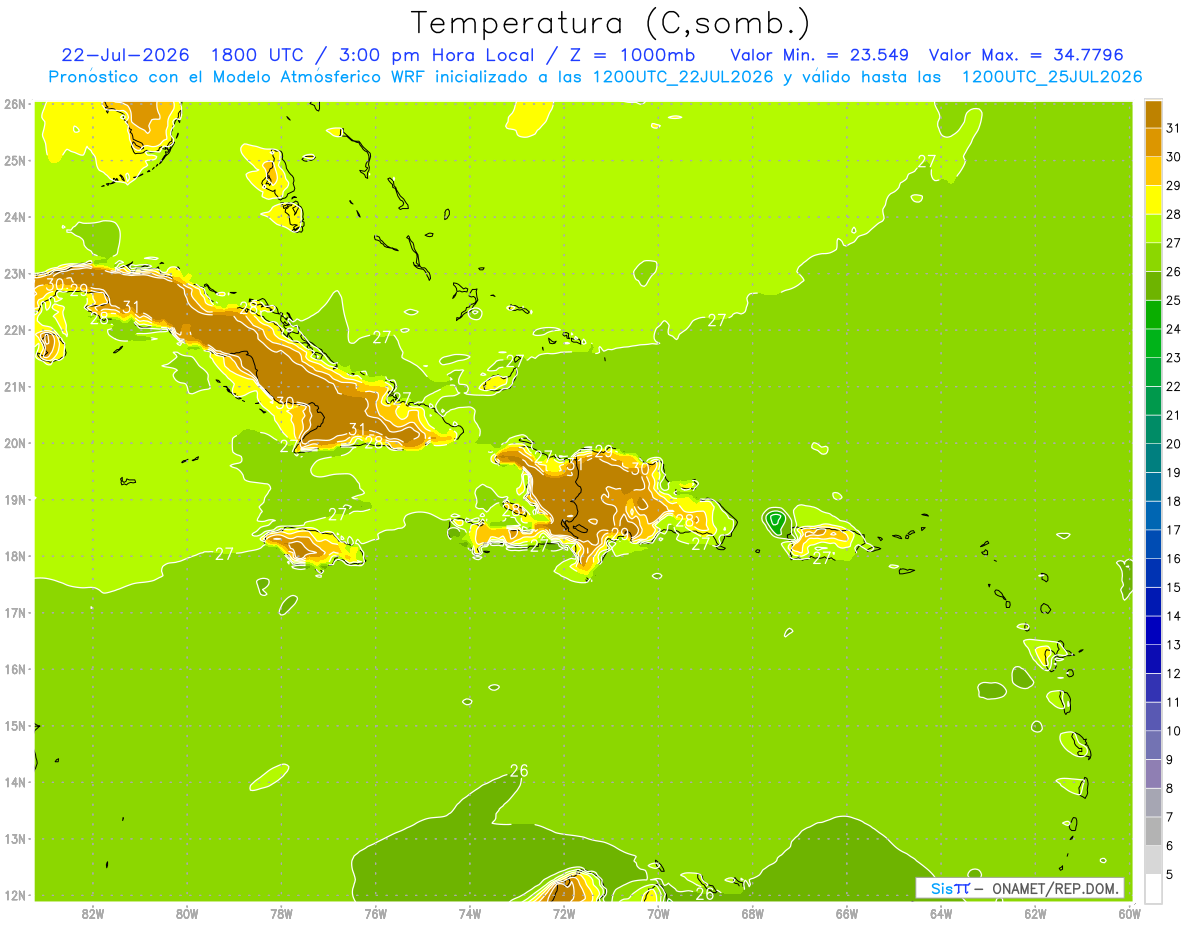Click the 13N latitude axis label
Screen dimensions: 1200x927
[15, 838]
